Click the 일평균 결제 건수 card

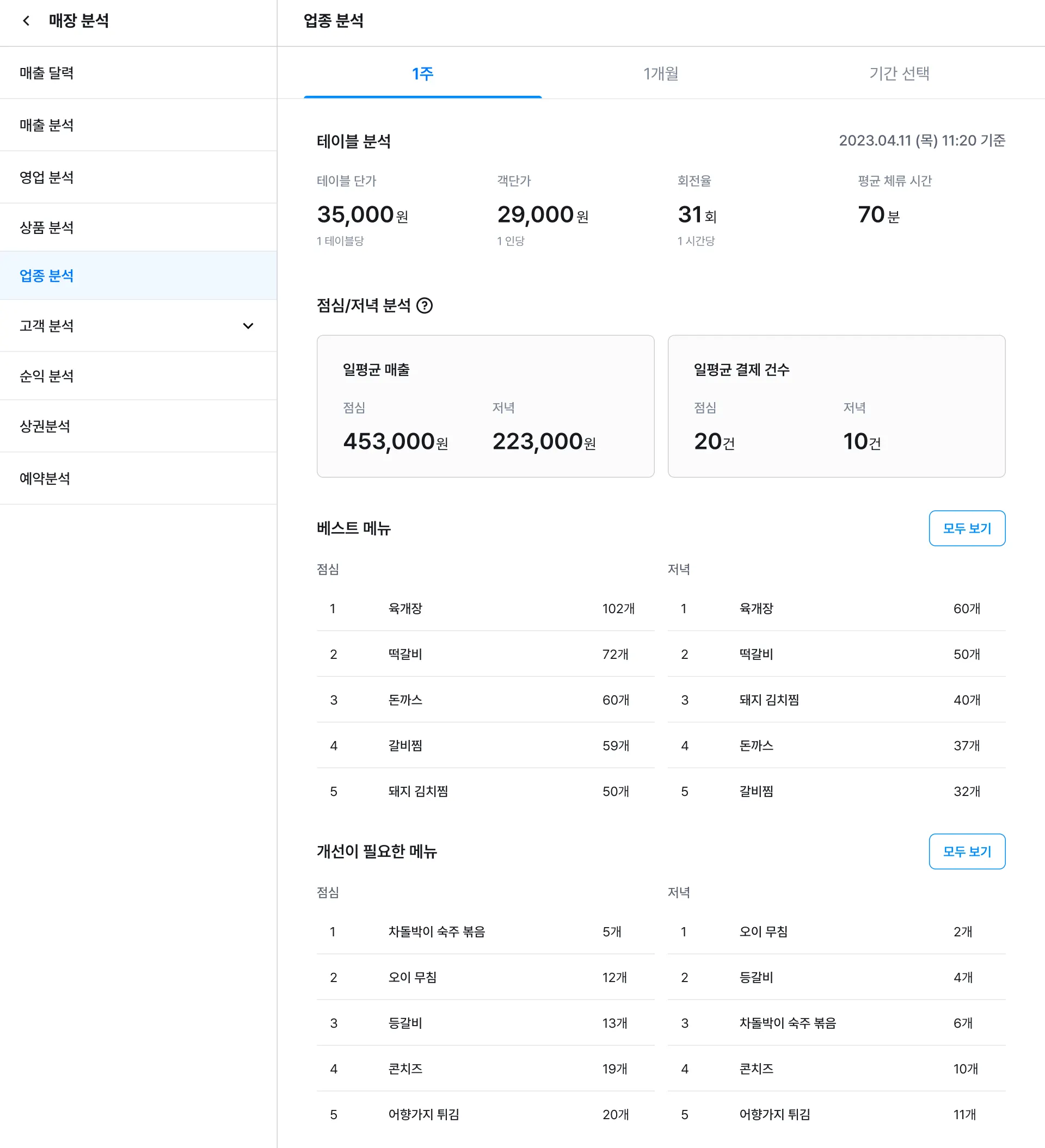click(836, 406)
